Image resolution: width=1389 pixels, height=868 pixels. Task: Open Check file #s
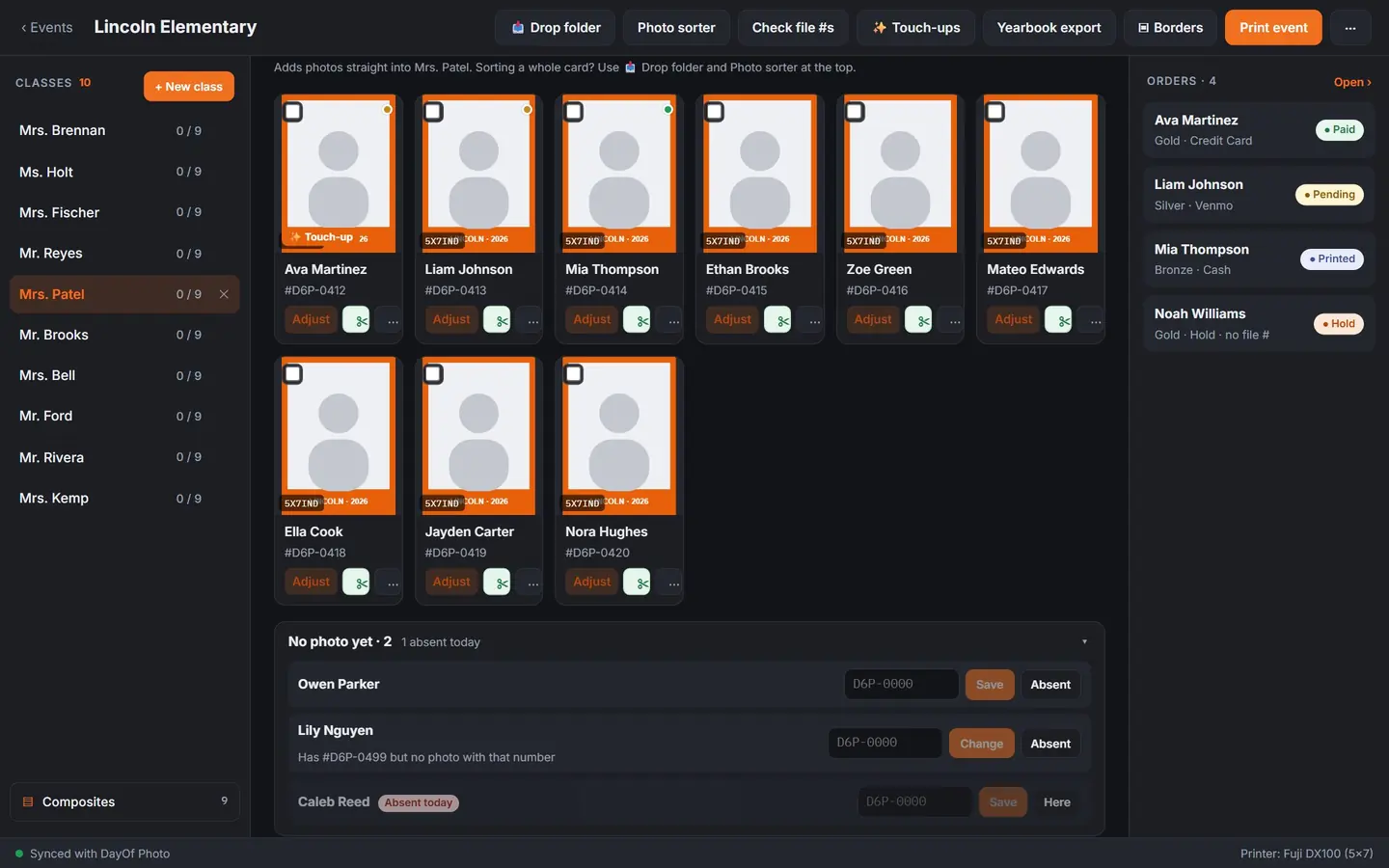coord(793,28)
